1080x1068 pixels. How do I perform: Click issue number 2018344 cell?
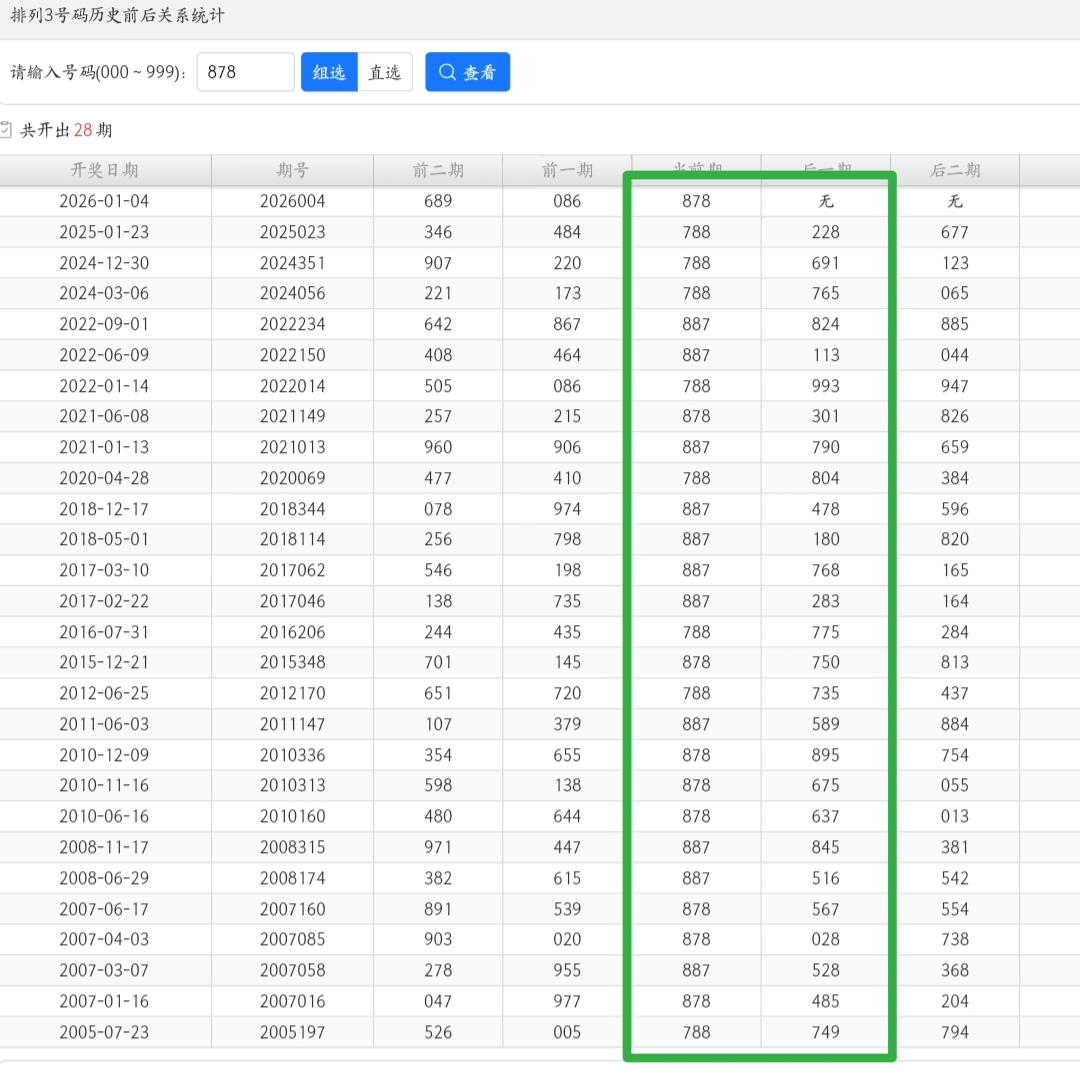[x=292, y=509]
